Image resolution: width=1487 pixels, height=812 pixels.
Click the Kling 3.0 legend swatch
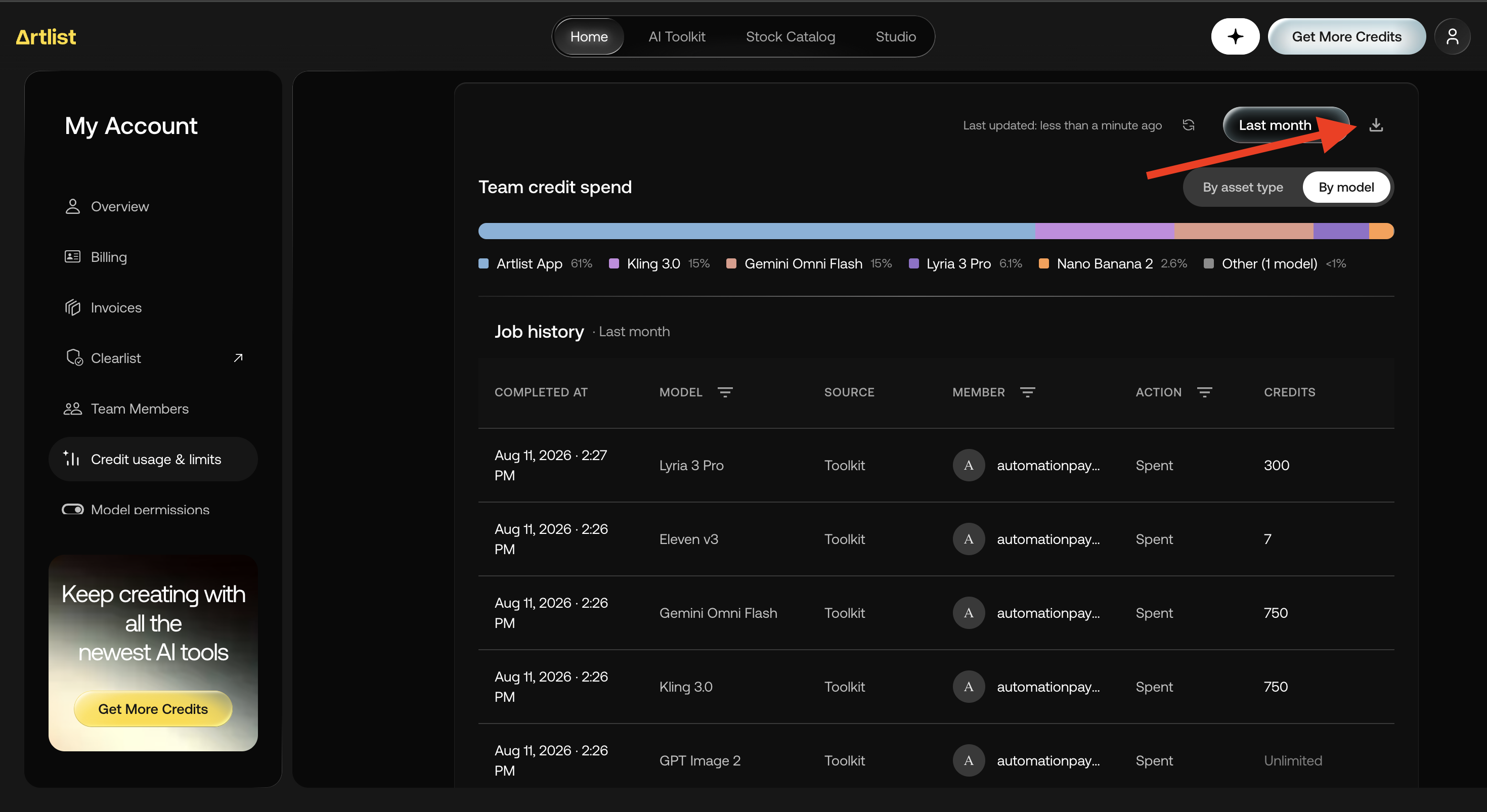pos(614,264)
